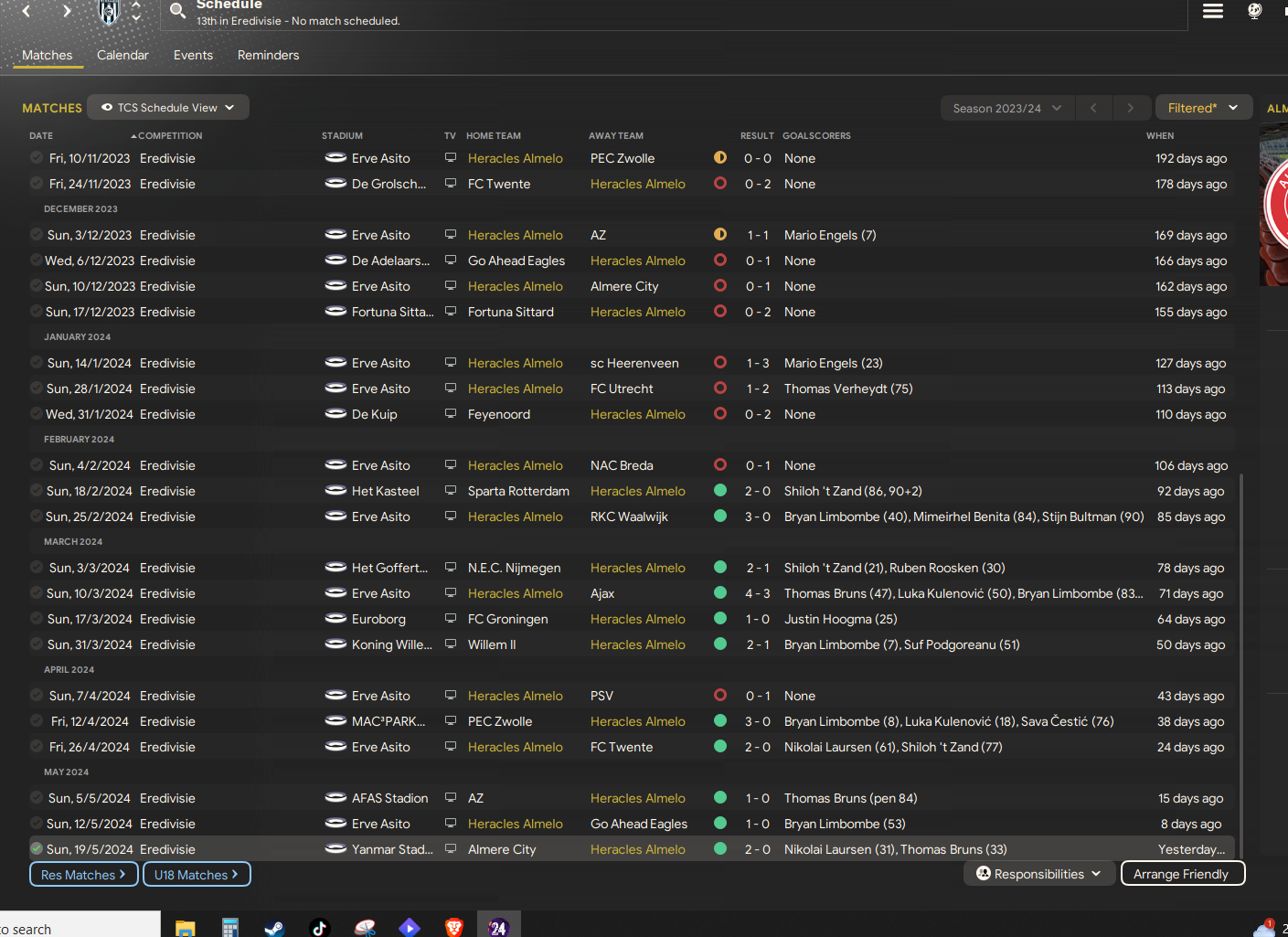Open TikTok from the taskbar
The image size is (1288, 937).
click(319, 928)
